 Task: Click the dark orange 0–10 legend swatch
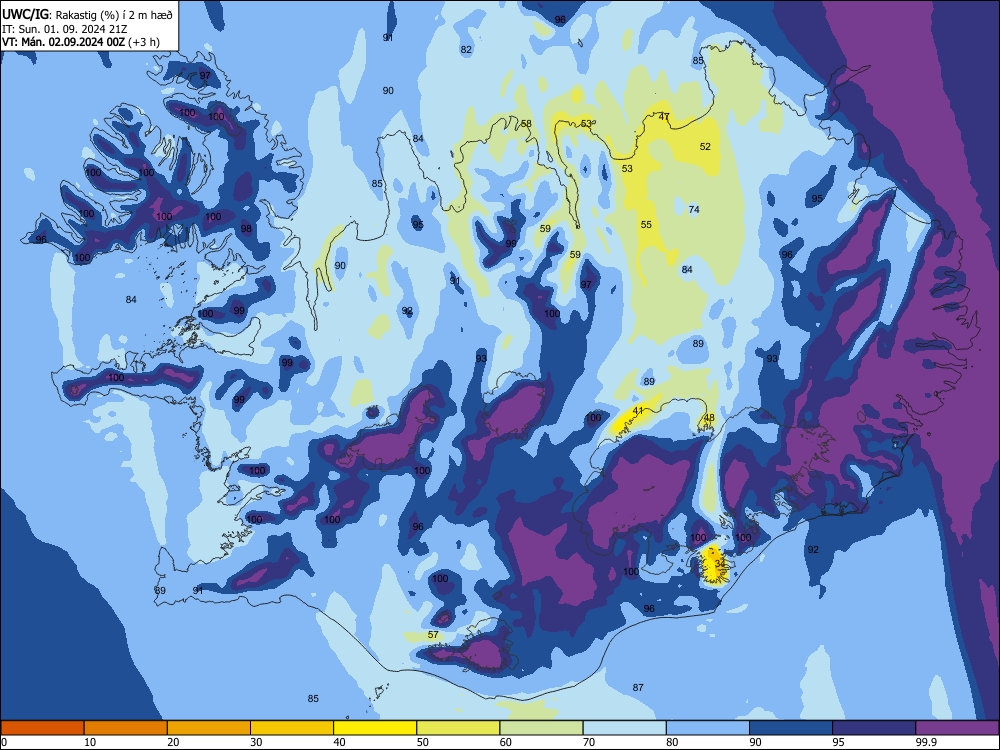click(x=42, y=728)
